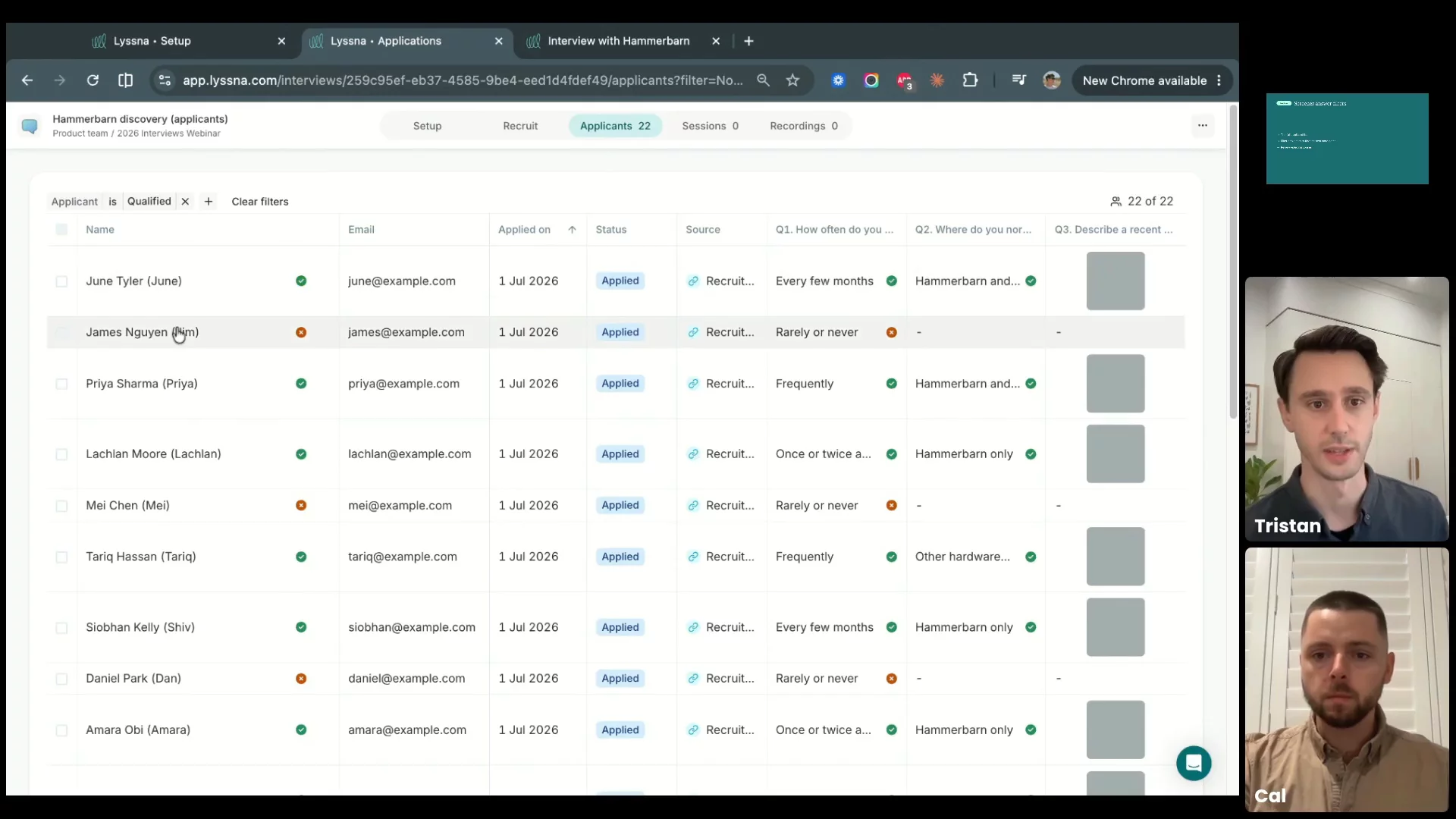Screen dimensions: 1456x819
Task: Remove the Qualified filter with its X
Action: 185,202
